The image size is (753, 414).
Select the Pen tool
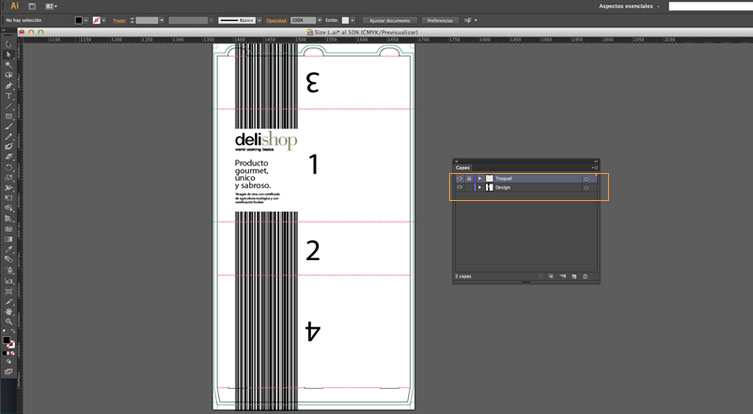pyautogui.click(x=8, y=85)
